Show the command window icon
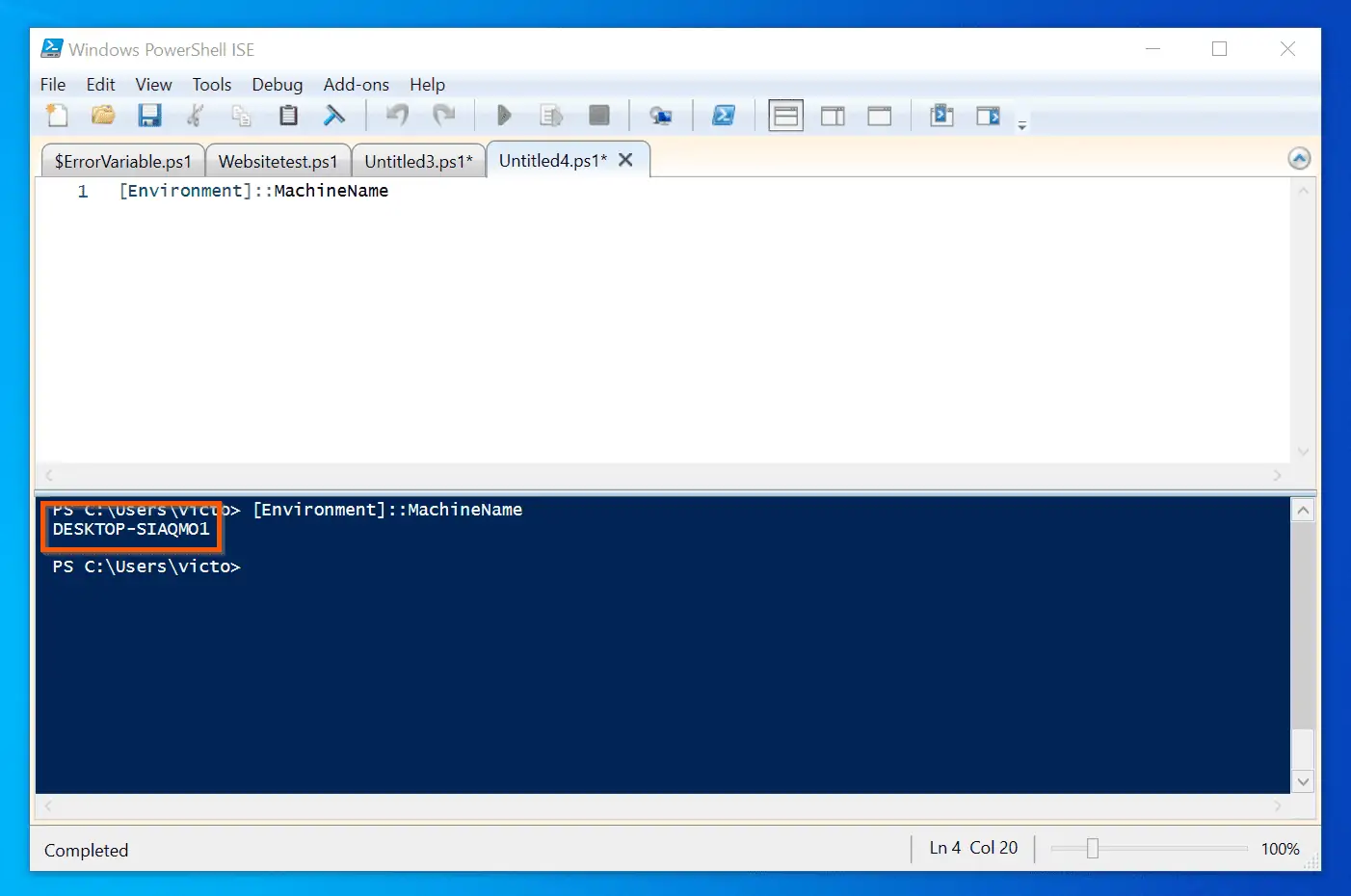The height and width of the screenshot is (896, 1351). [x=941, y=116]
